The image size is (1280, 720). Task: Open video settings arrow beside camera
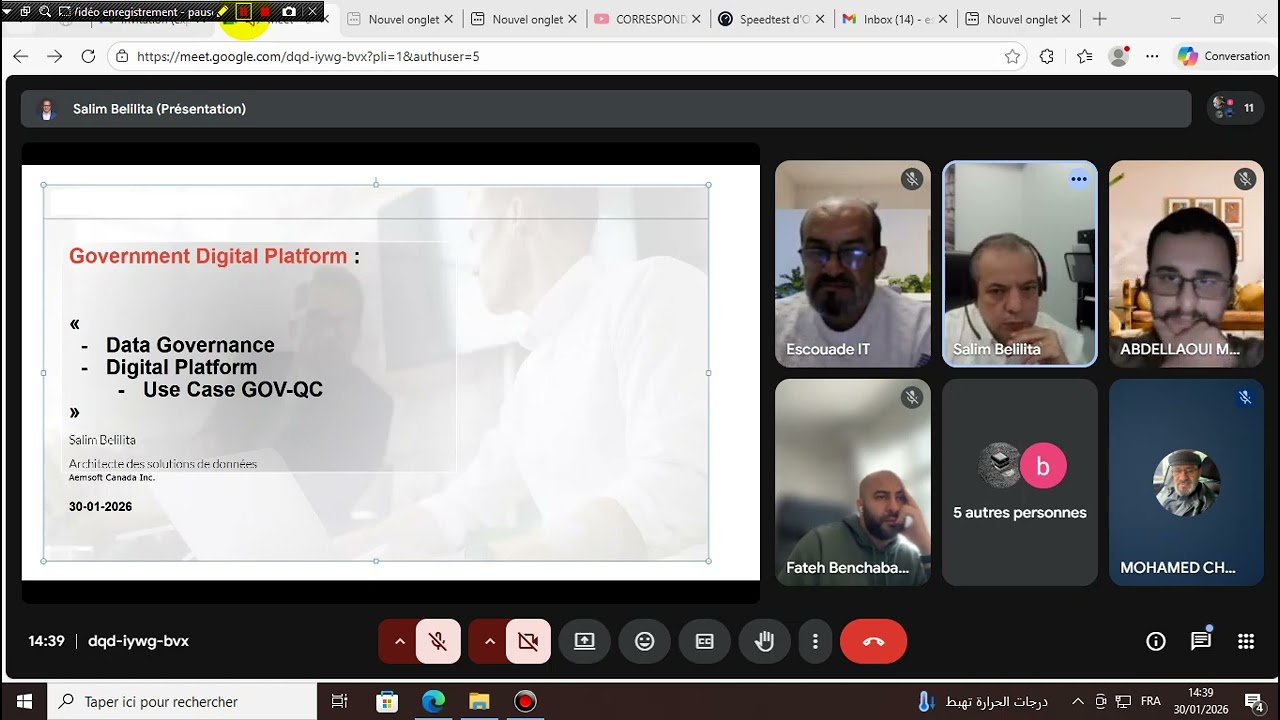(x=489, y=642)
